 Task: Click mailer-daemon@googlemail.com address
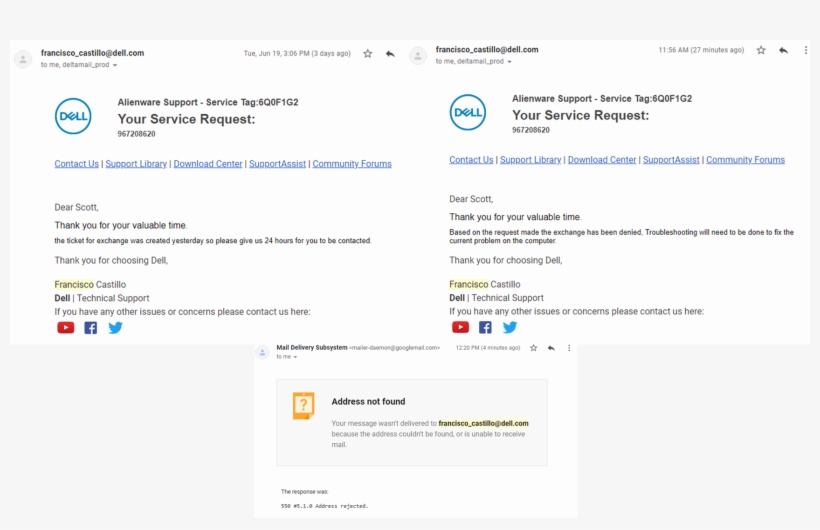394,347
